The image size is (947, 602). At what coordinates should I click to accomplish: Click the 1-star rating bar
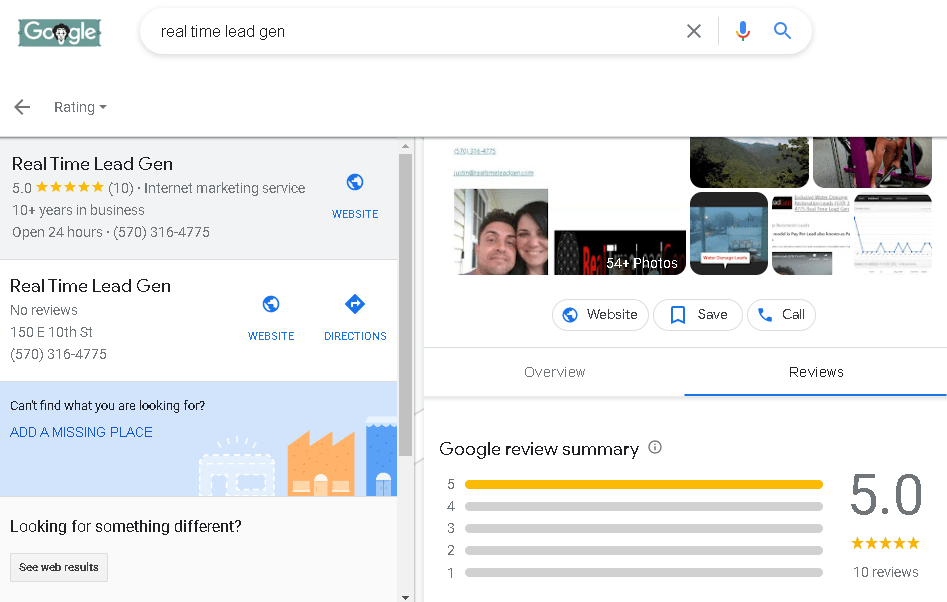tap(644, 572)
